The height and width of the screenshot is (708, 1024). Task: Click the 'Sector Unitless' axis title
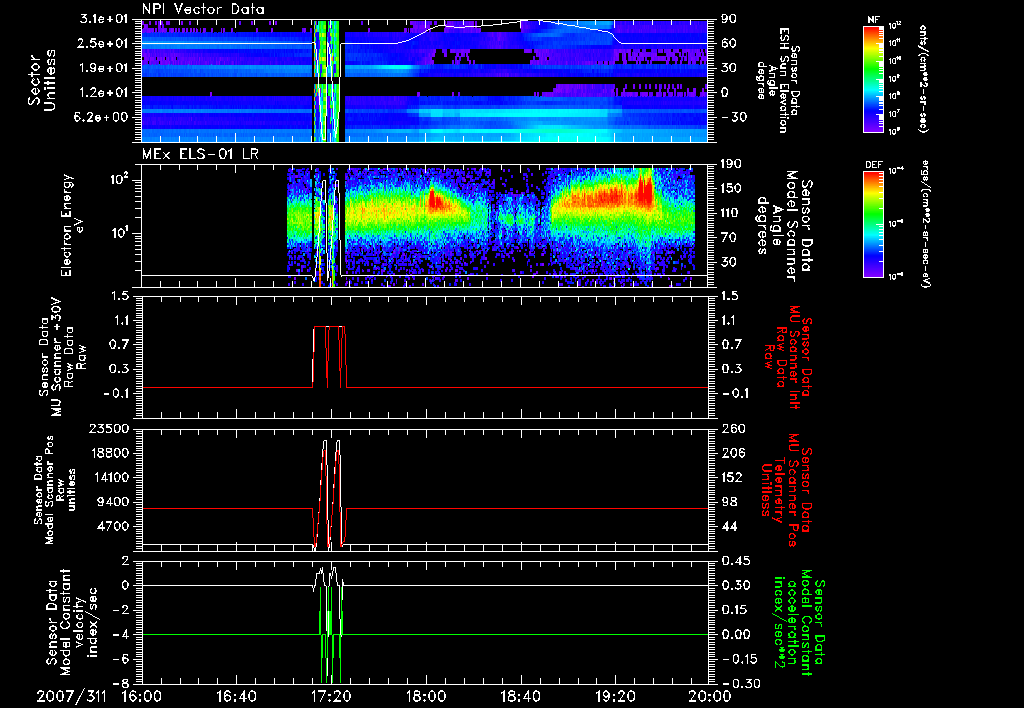tap(42, 80)
